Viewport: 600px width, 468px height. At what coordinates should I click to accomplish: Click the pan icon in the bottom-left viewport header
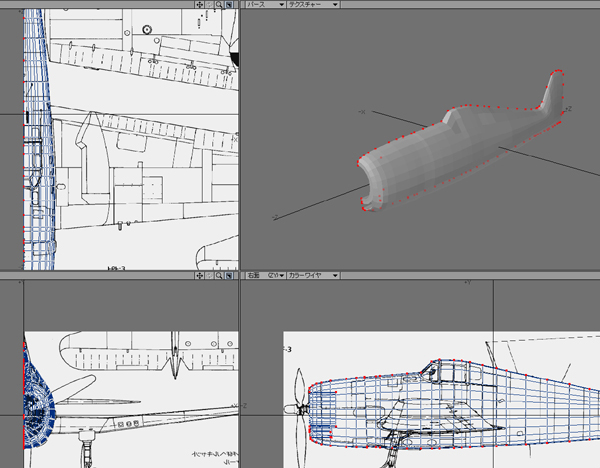pos(200,273)
